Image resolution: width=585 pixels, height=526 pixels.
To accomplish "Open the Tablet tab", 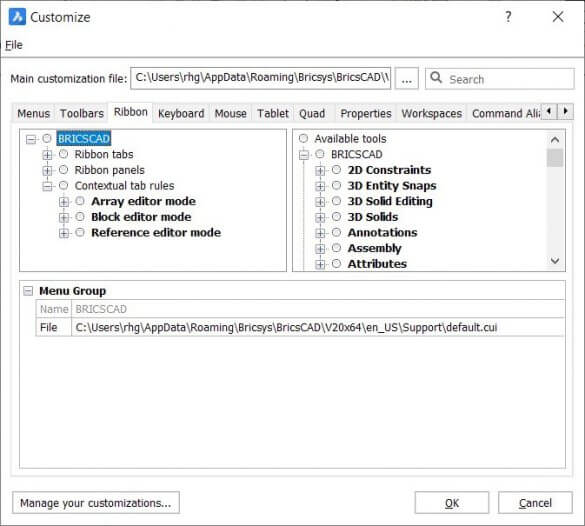I will tap(273, 113).
